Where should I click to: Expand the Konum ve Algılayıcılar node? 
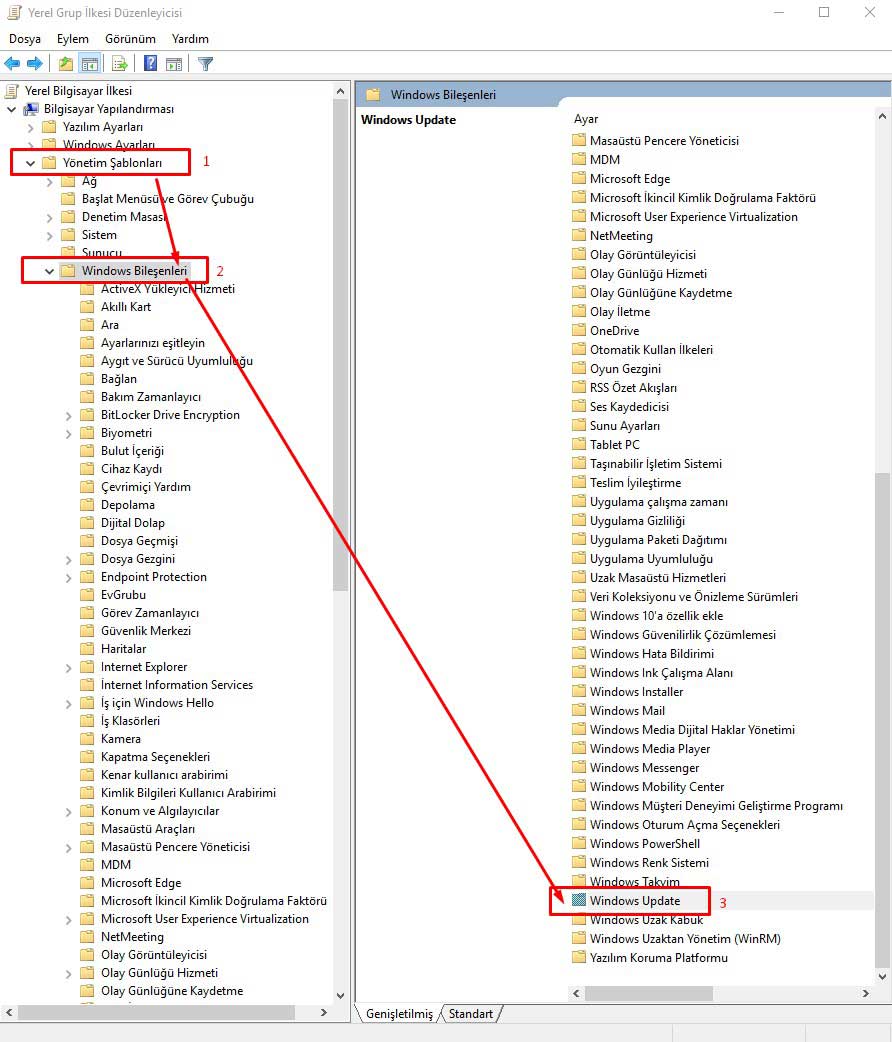68,811
